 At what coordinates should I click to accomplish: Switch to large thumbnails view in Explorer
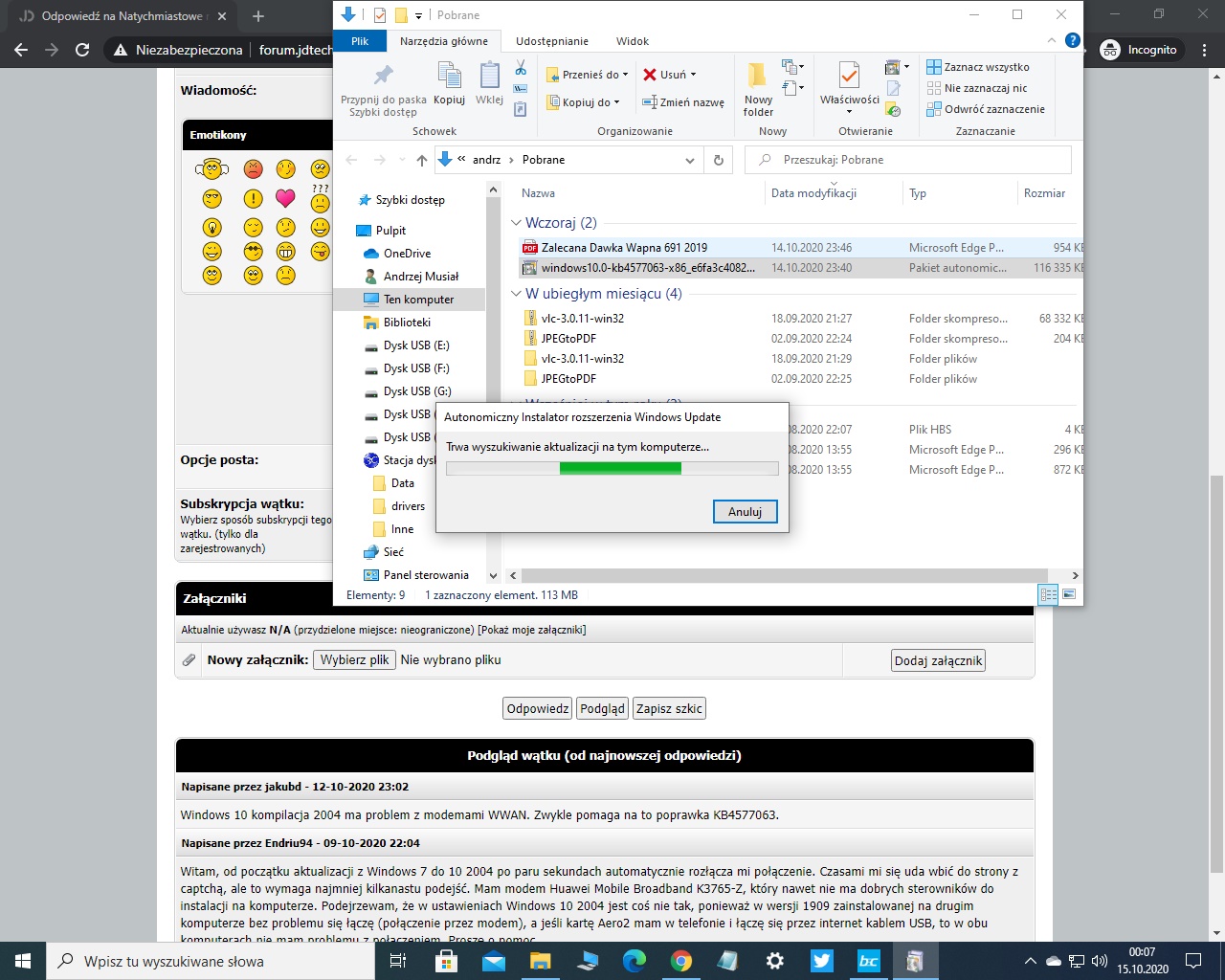[x=1069, y=594]
